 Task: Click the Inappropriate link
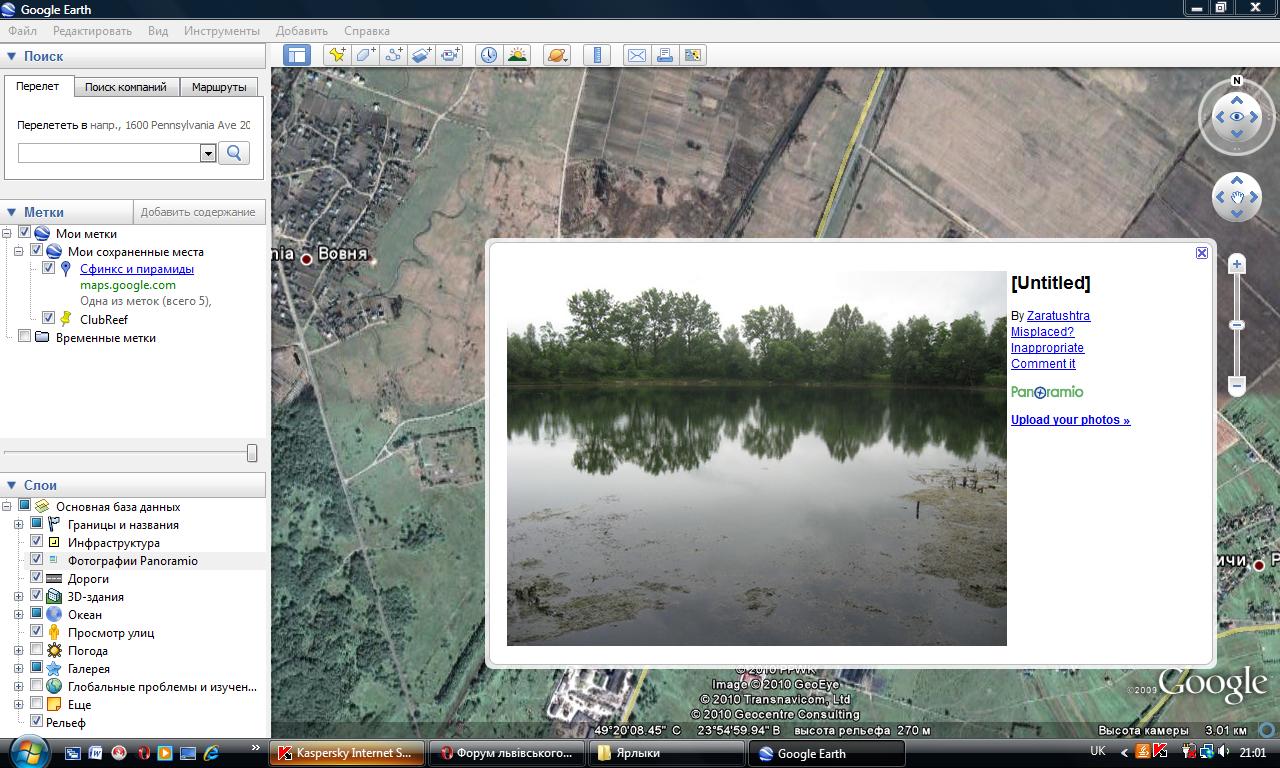click(1047, 348)
